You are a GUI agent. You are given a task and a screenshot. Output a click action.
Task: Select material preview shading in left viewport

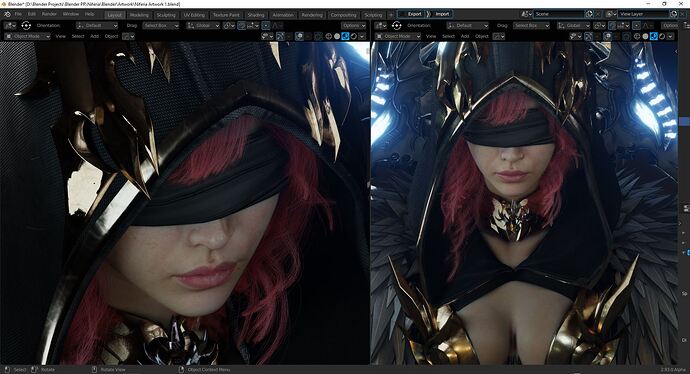point(345,37)
